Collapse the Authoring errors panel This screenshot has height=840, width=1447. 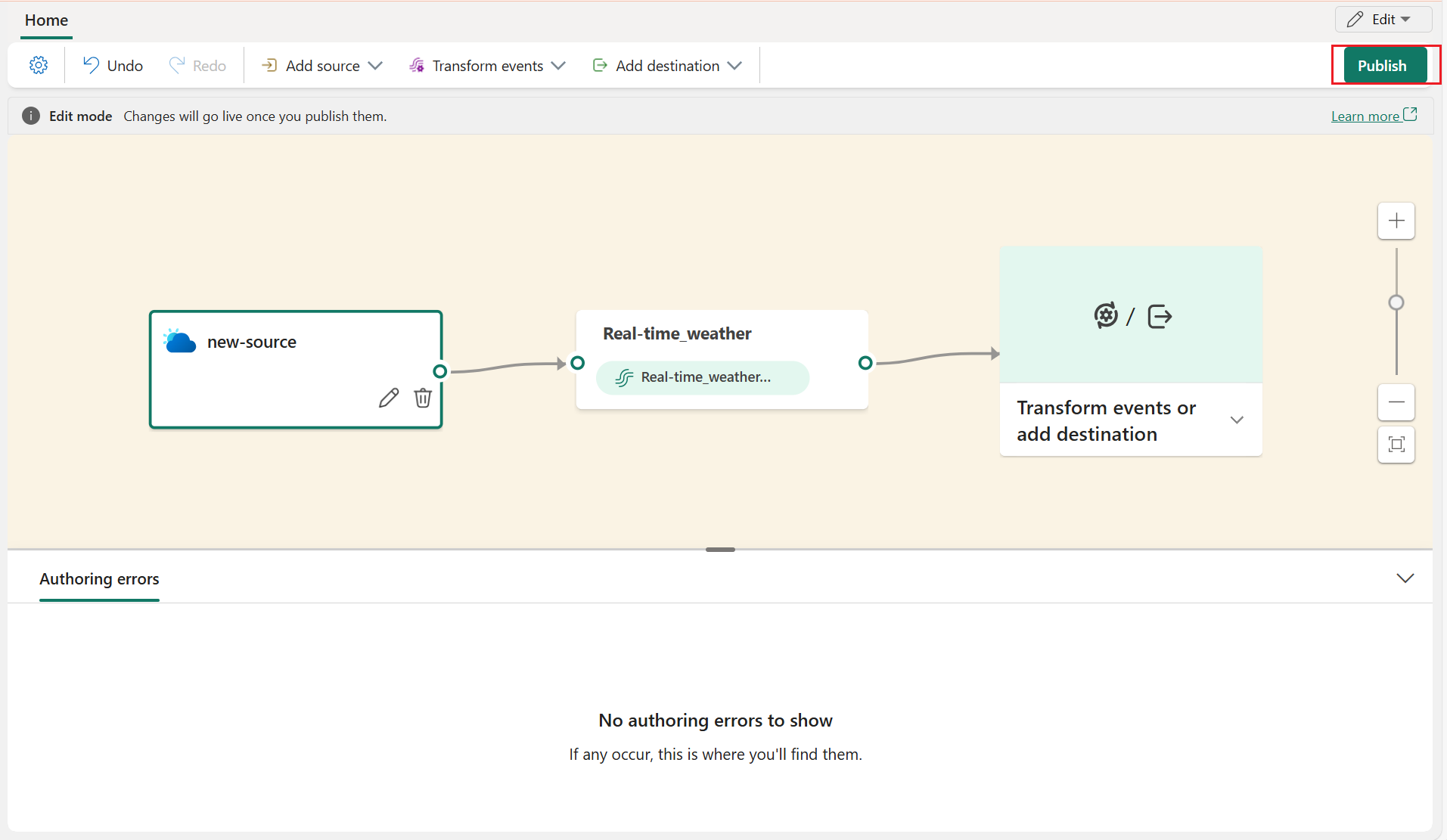click(x=1405, y=578)
